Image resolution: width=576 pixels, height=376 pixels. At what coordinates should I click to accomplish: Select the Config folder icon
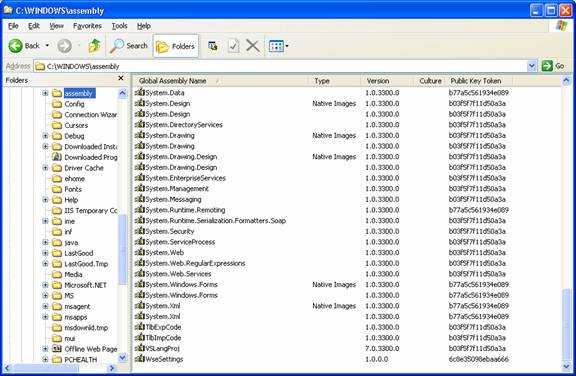pyautogui.click(x=57, y=104)
